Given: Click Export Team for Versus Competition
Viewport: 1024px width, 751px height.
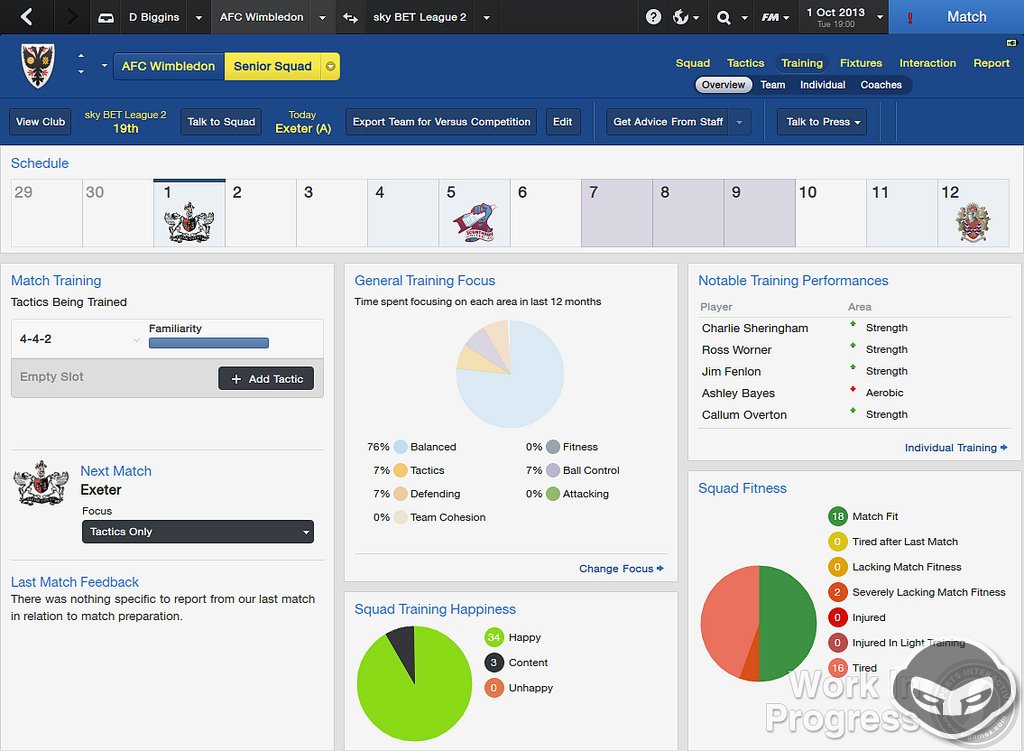Looking at the screenshot, I should 441,122.
